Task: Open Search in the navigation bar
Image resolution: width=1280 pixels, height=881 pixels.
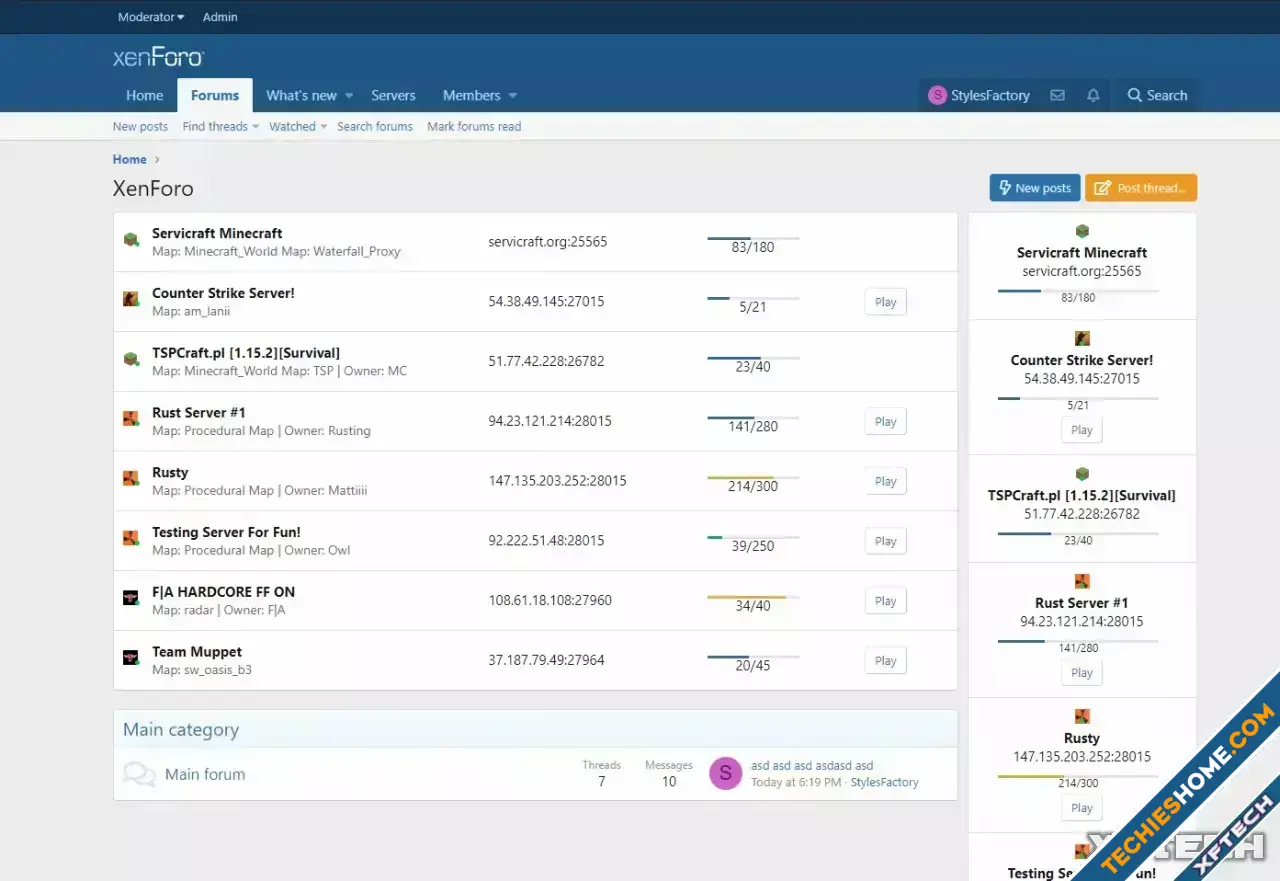Action: (x=1157, y=95)
